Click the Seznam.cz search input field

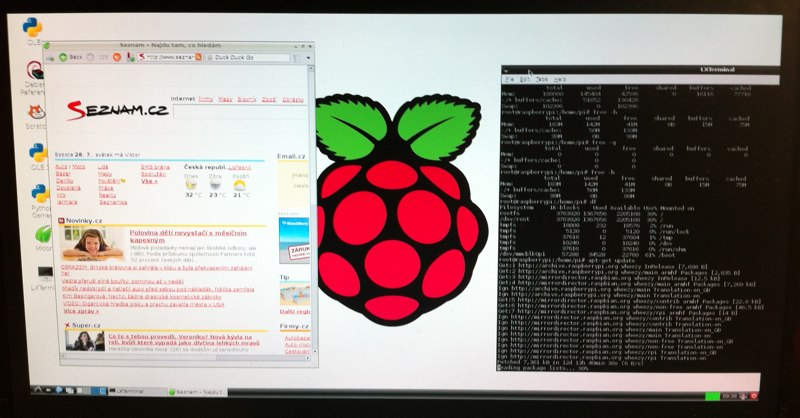point(240,111)
